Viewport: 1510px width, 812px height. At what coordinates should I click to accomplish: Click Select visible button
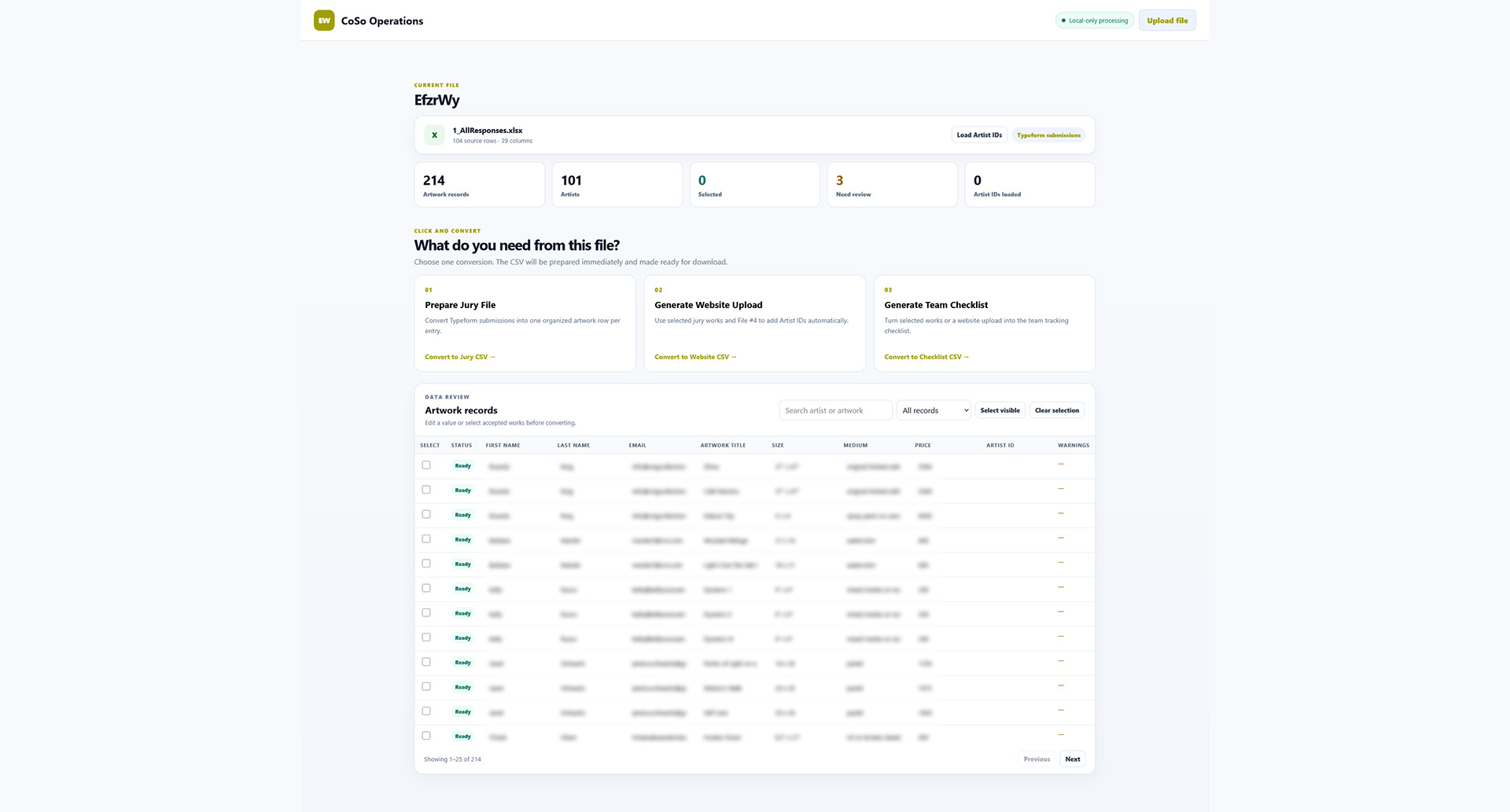click(x=1000, y=410)
